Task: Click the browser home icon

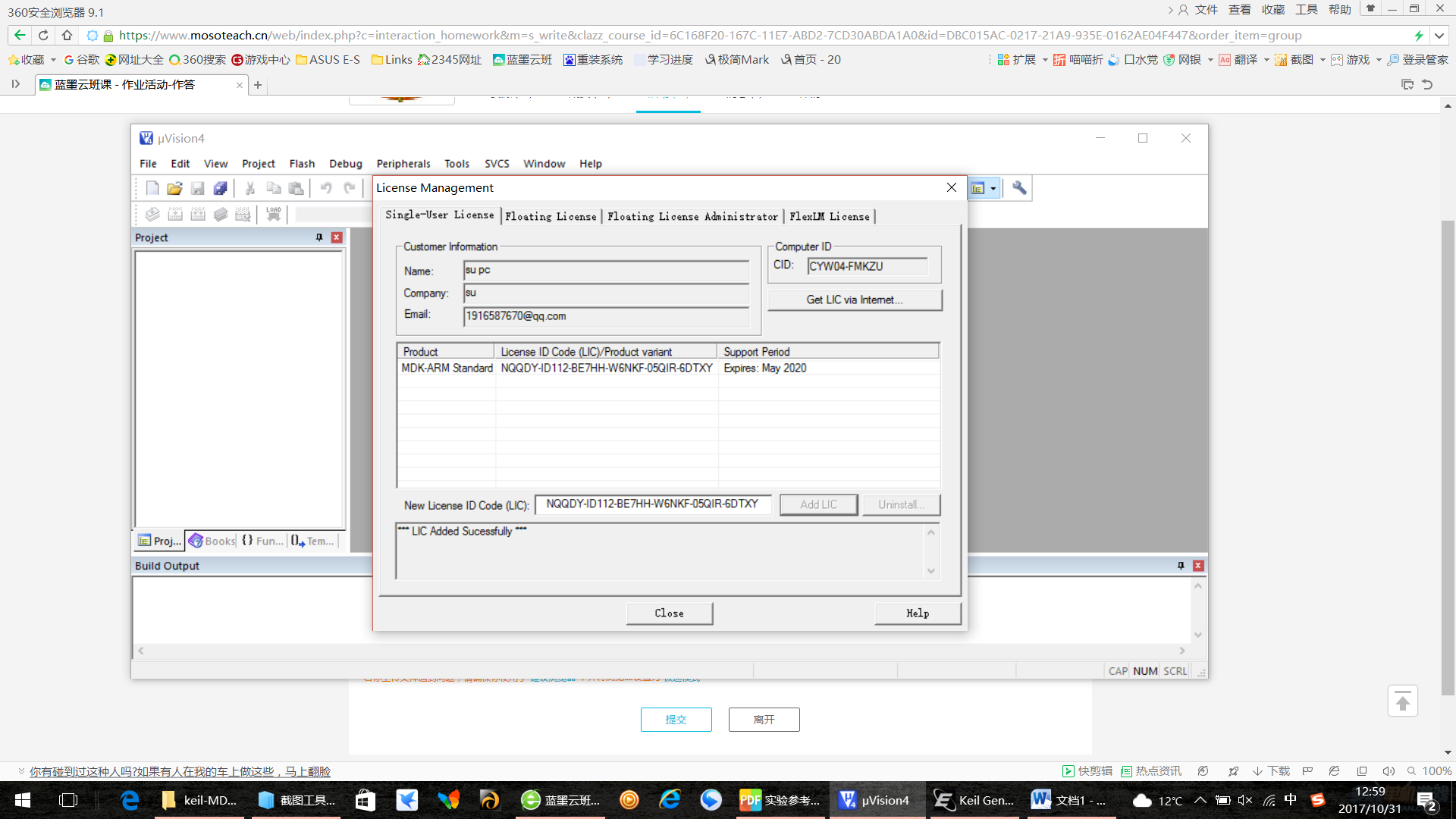Action: pyautogui.click(x=67, y=35)
